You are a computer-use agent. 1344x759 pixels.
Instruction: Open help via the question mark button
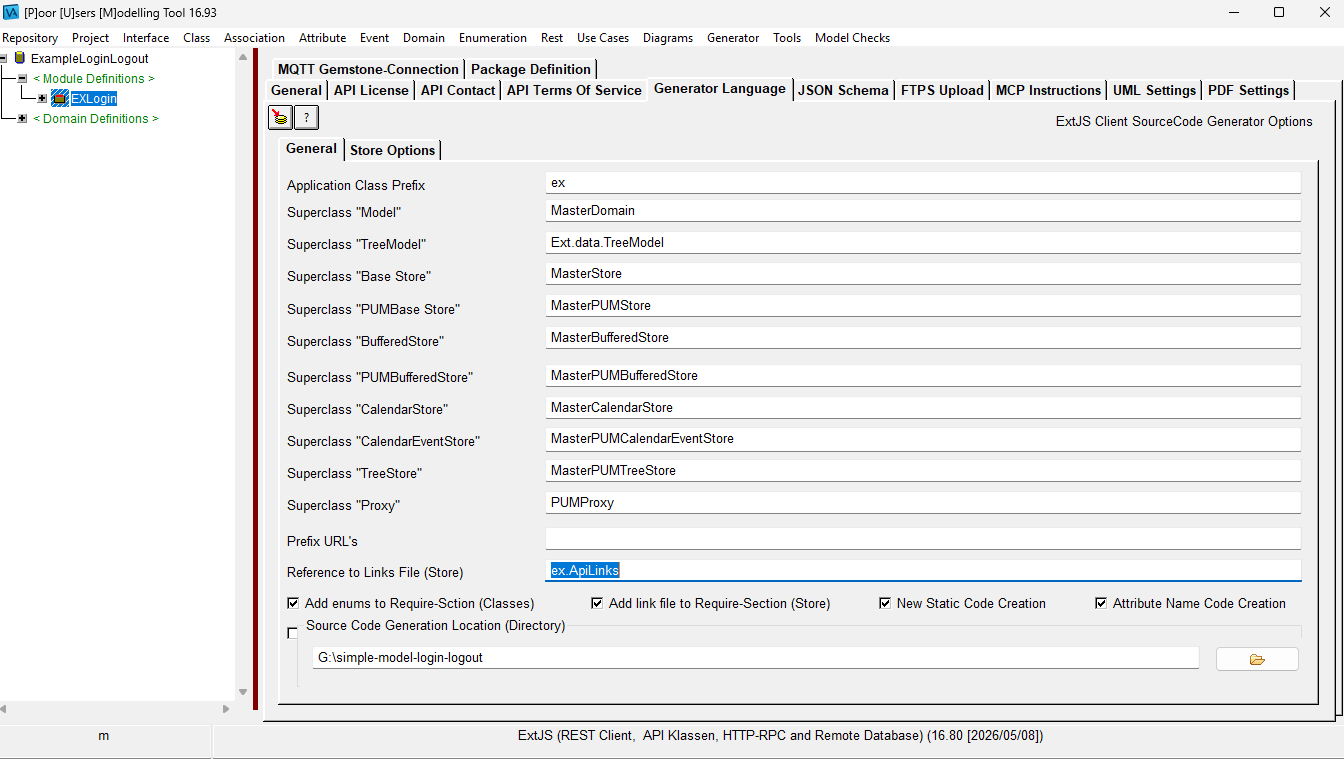pos(306,118)
